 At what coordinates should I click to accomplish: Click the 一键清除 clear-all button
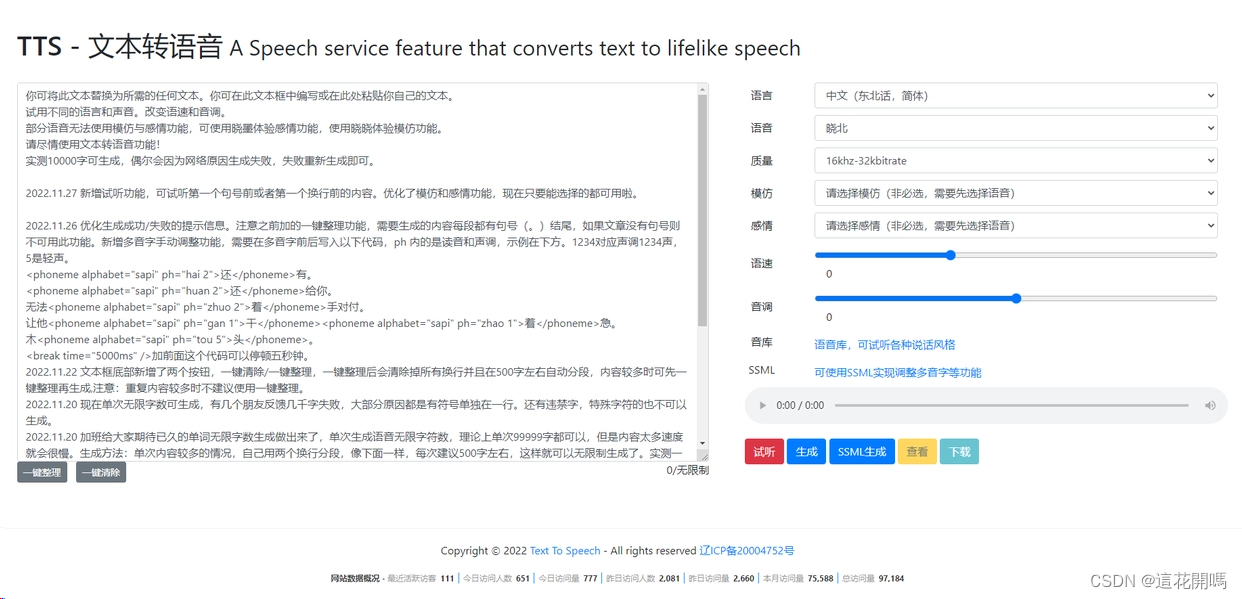[100, 472]
